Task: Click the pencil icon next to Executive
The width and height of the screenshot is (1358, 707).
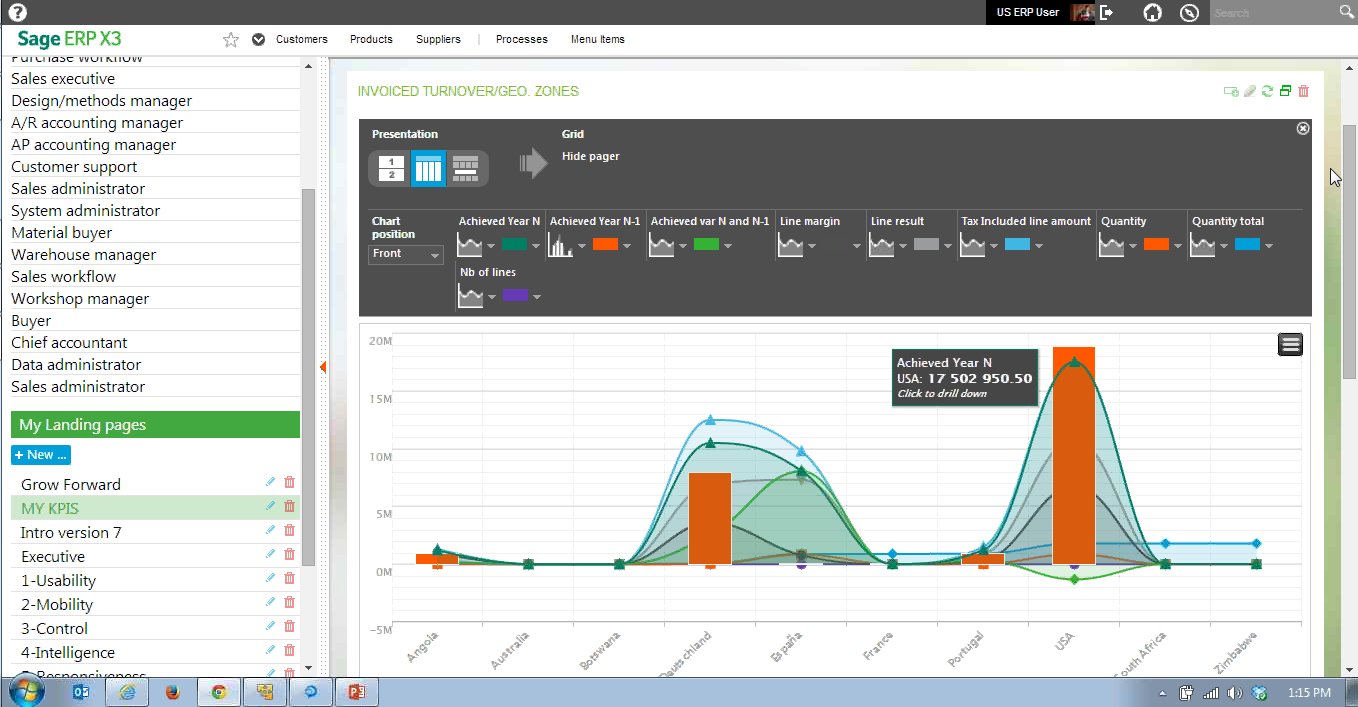Action: [270, 554]
